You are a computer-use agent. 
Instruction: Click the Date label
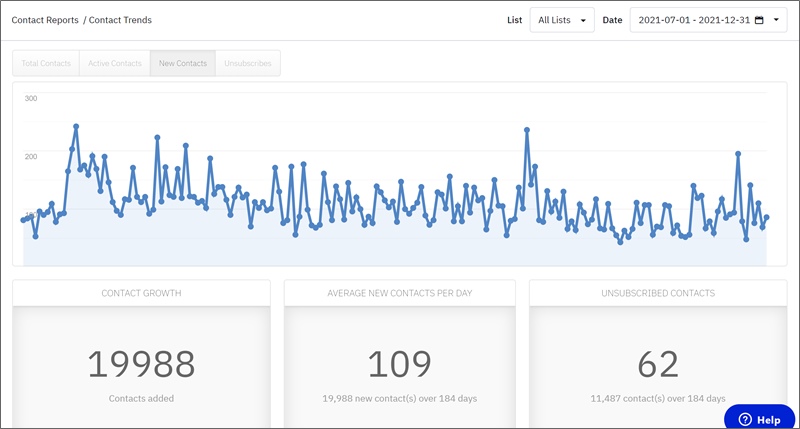coord(612,20)
